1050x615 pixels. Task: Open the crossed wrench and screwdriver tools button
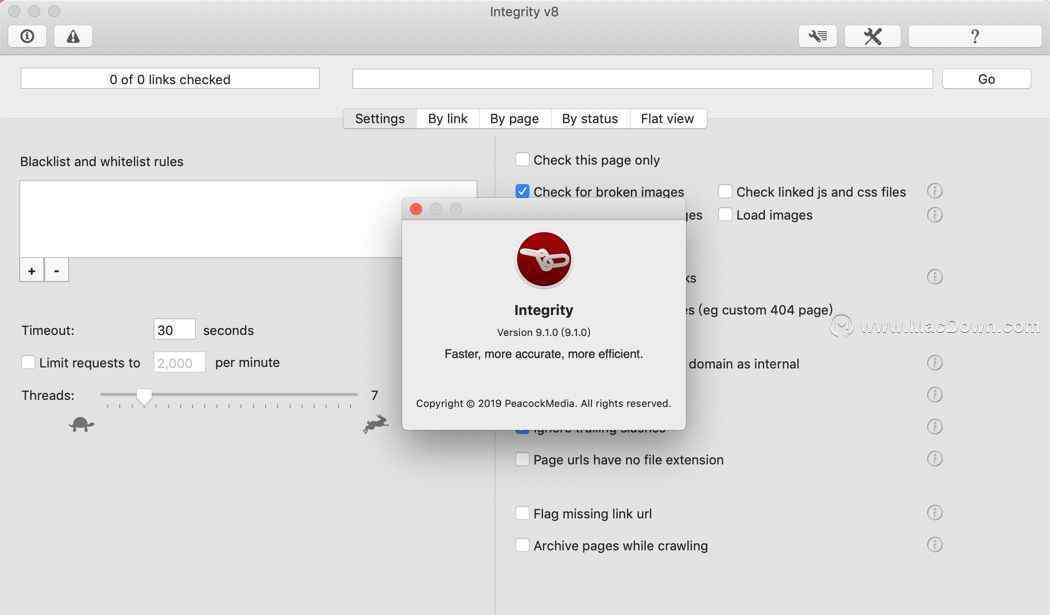point(872,36)
